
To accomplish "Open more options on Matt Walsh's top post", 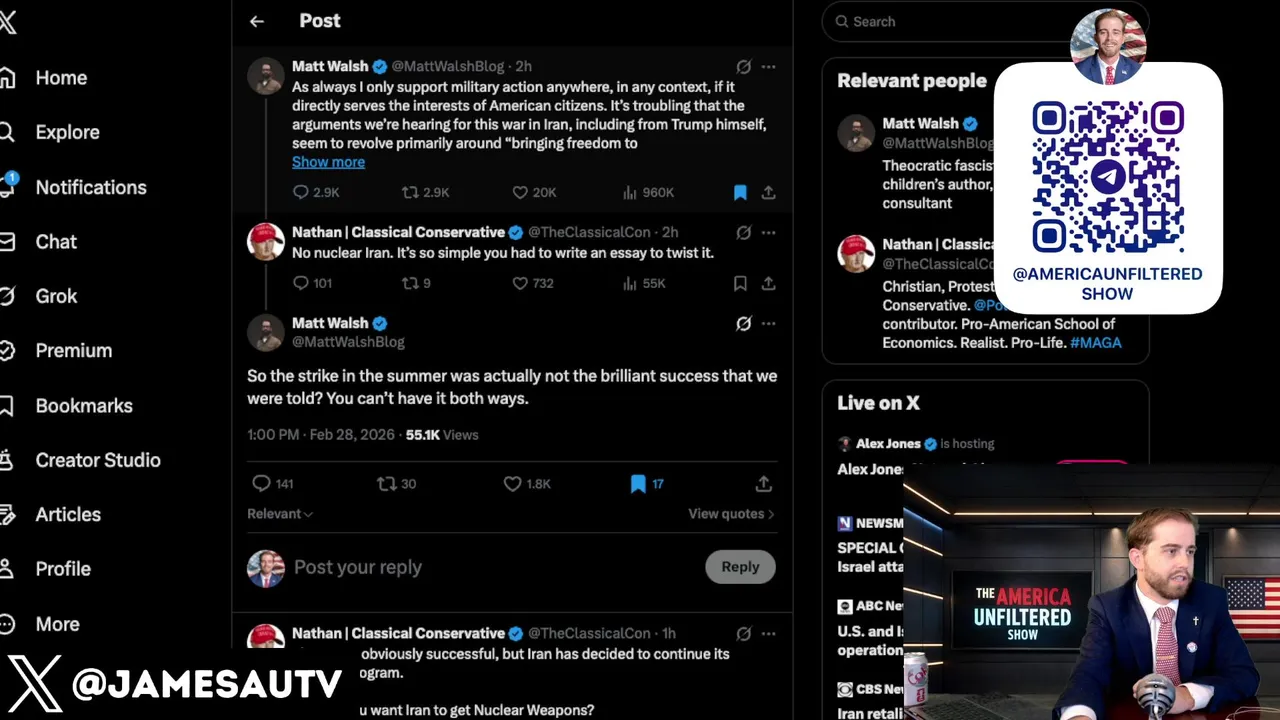I will pyautogui.click(x=768, y=66).
